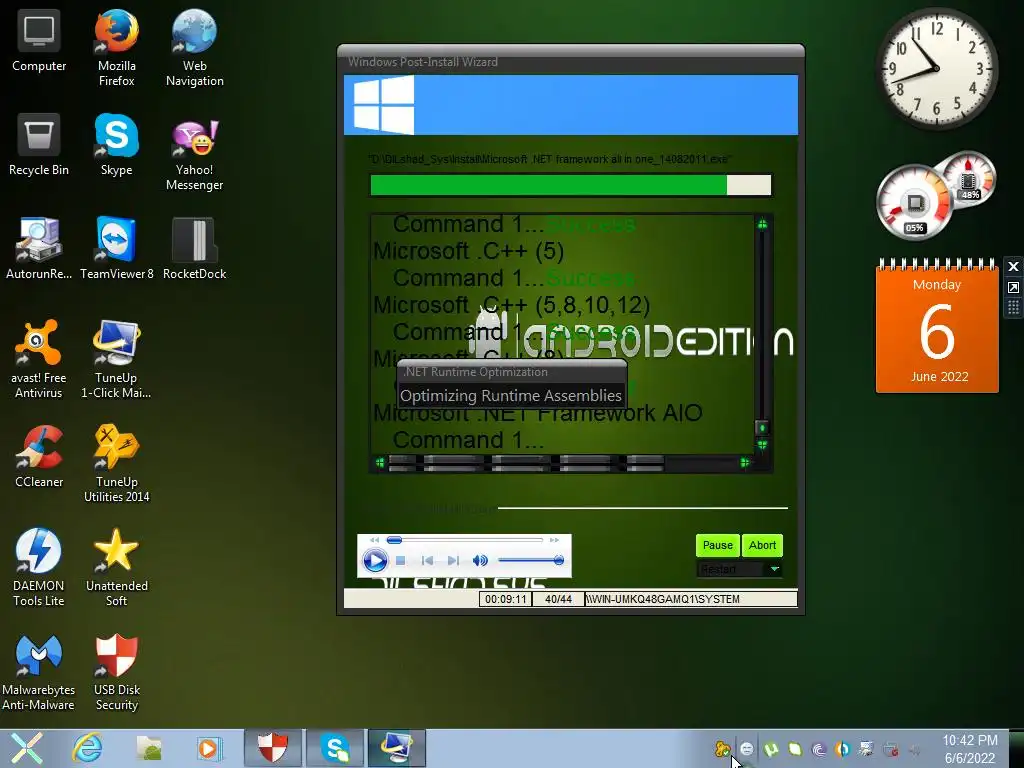Viewport: 1024px width, 768px height.
Task: Open TuneUp Utilities 2014 shortcut
Action: click(116, 463)
